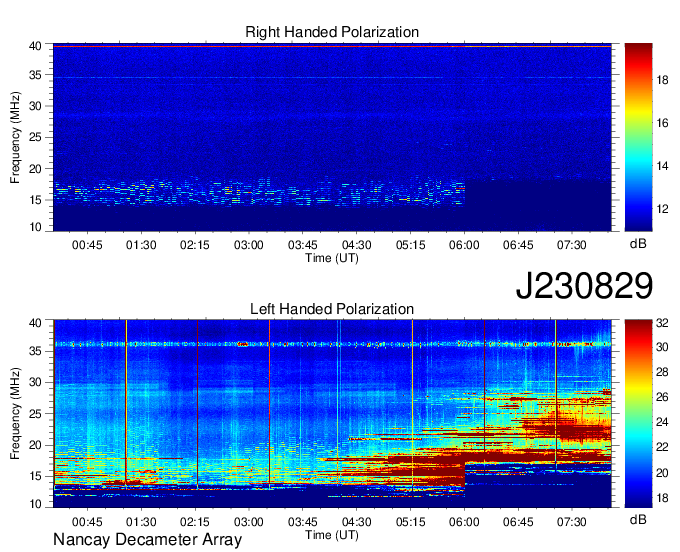Click 03:45 tick on left-handed plot time axis
Screen dimensions: 680x552
pos(303,522)
